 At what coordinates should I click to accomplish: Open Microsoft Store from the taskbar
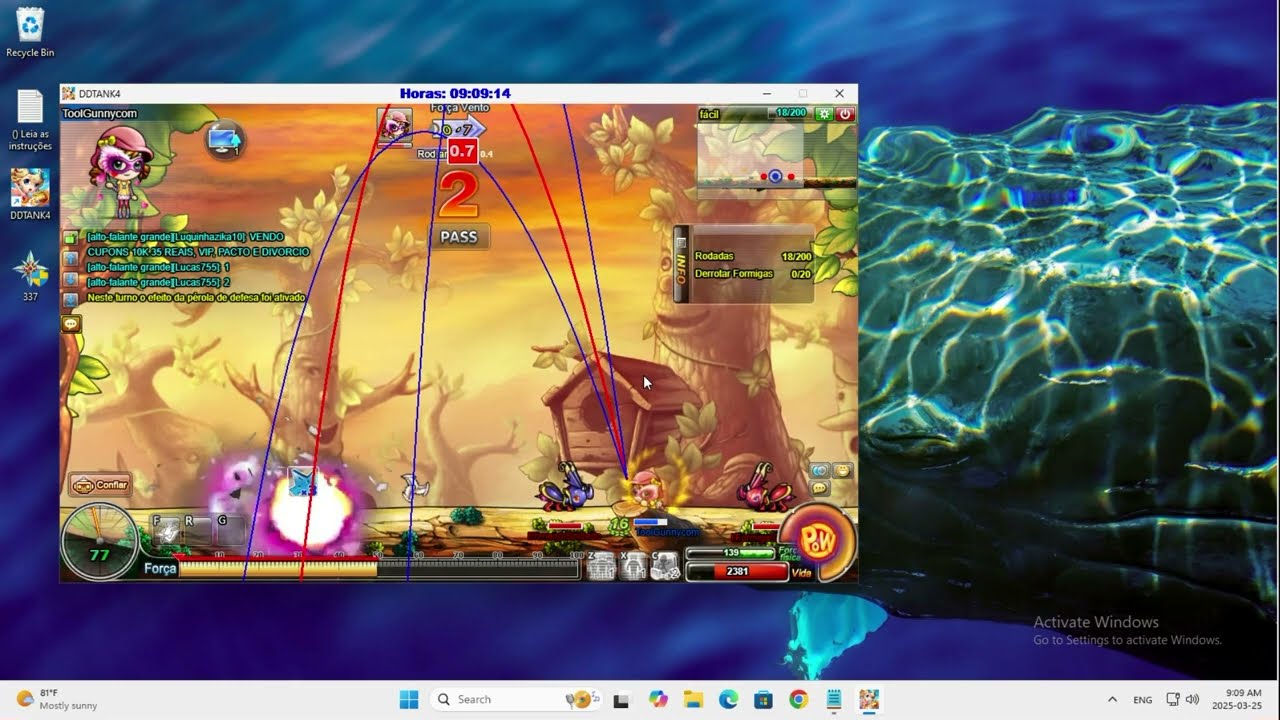click(x=763, y=699)
